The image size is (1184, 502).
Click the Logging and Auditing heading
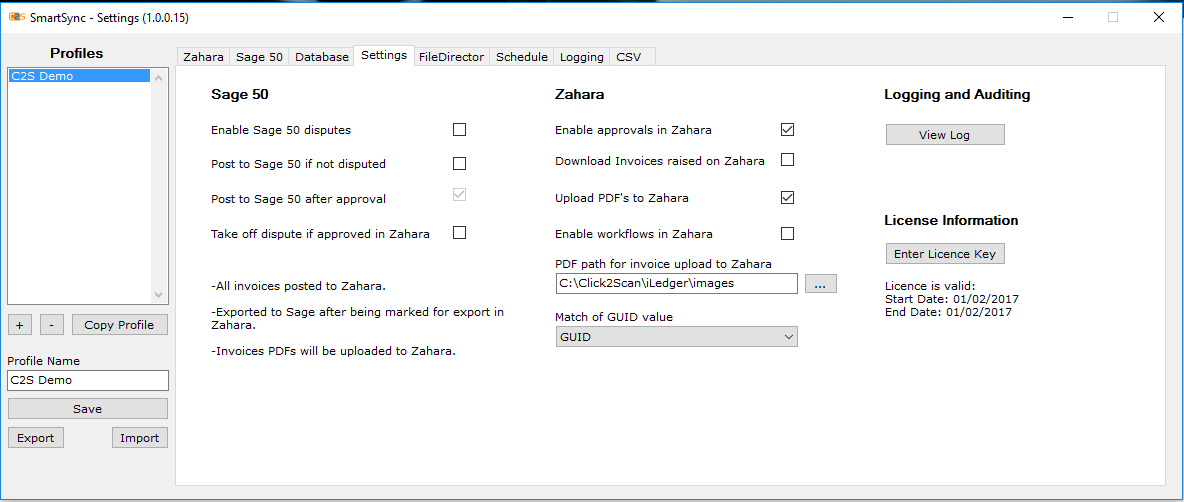click(957, 95)
